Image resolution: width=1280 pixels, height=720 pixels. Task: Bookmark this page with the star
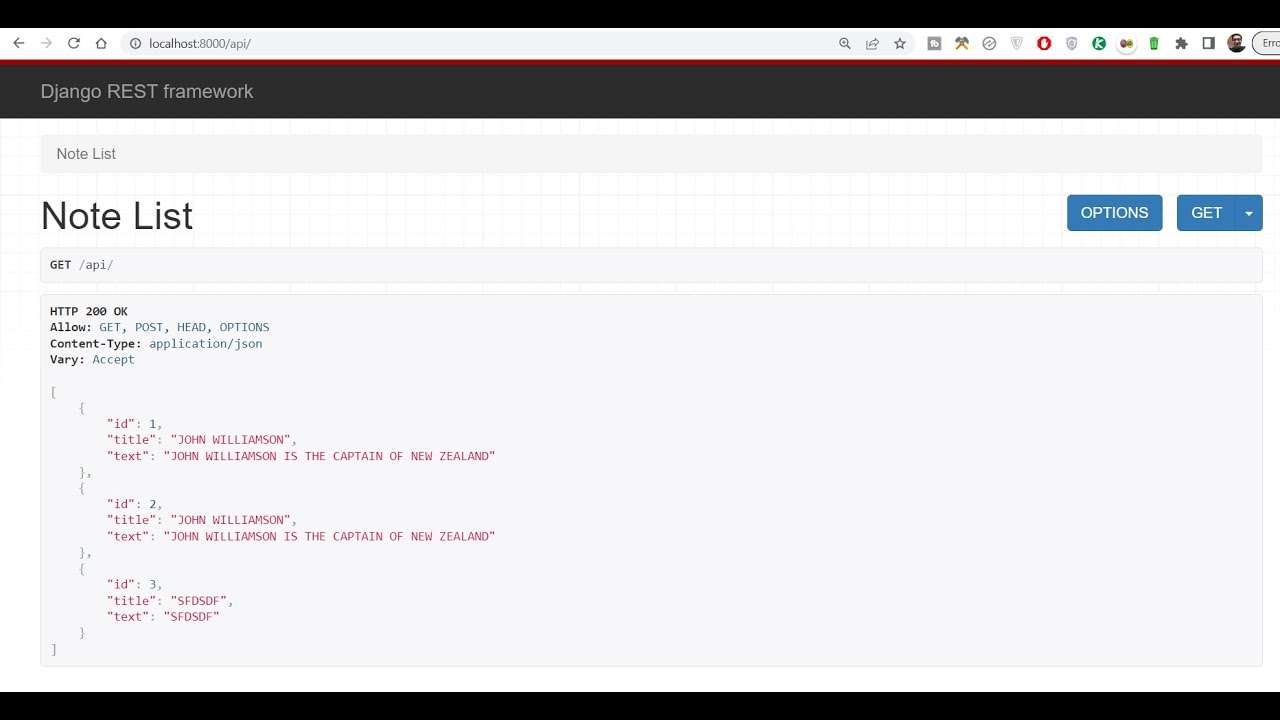[x=900, y=43]
